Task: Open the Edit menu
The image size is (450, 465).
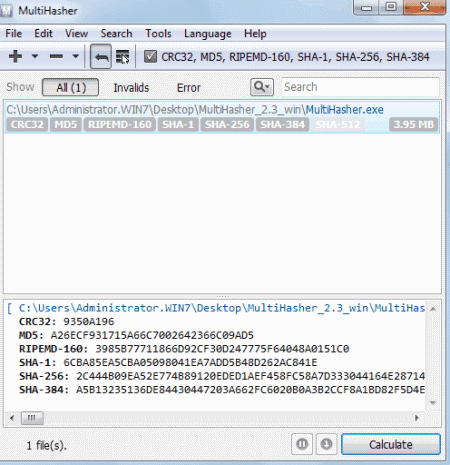Action: pos(43,34)
